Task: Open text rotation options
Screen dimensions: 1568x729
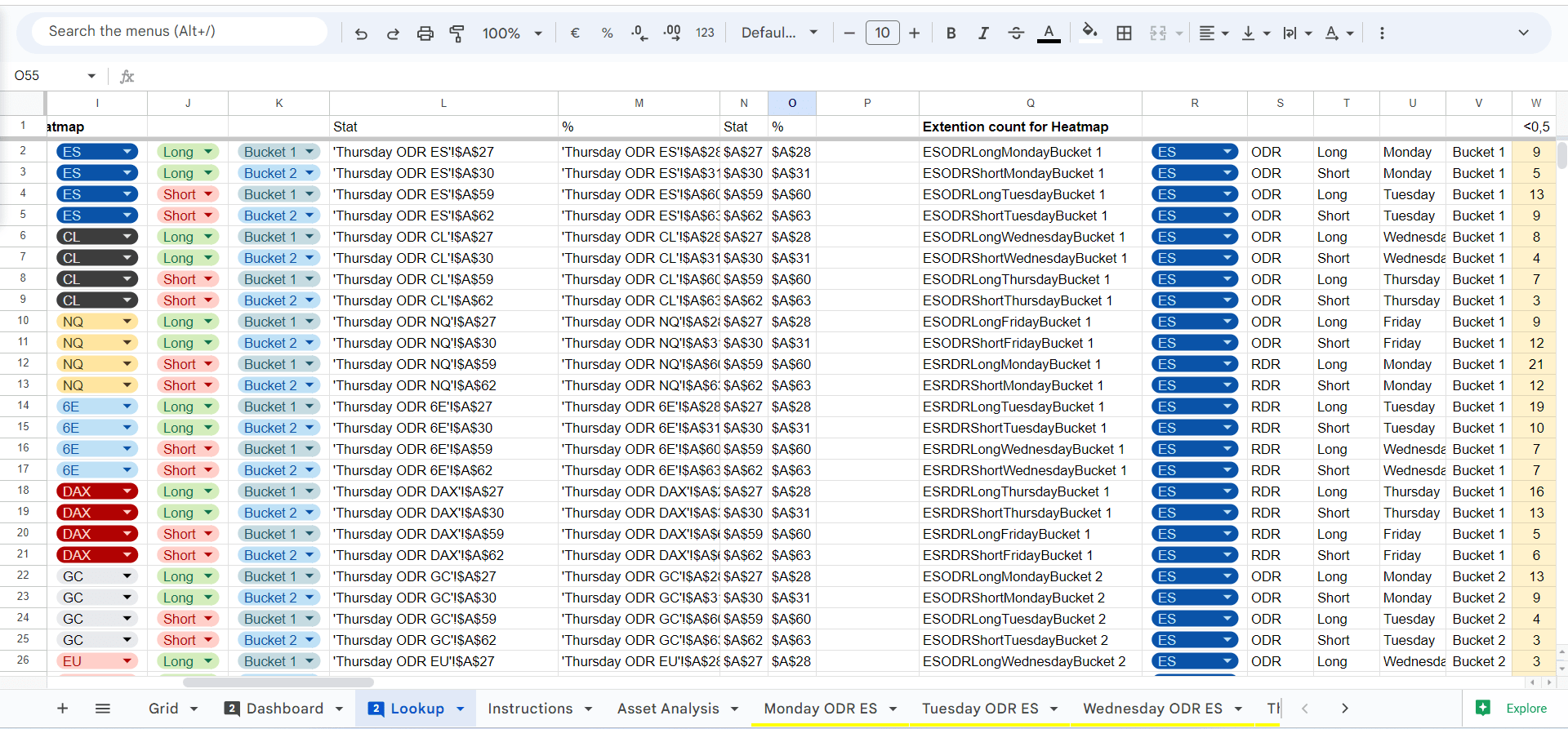Action: 1339,33
